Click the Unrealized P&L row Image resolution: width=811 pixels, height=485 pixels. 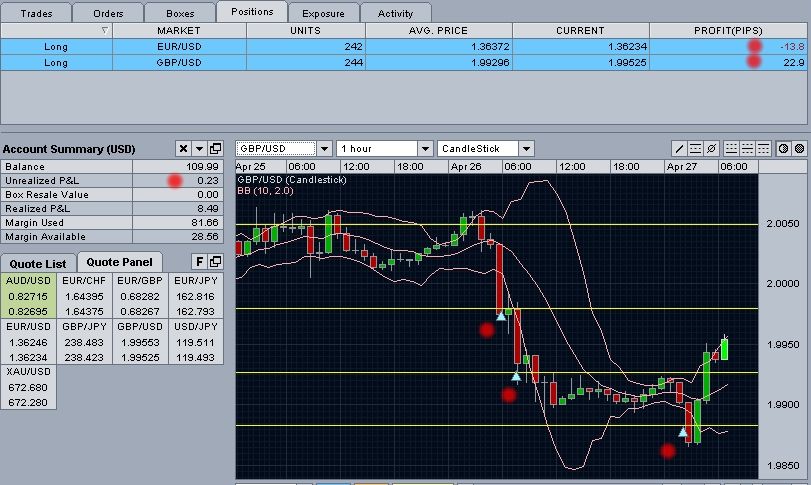pos(112,180)
